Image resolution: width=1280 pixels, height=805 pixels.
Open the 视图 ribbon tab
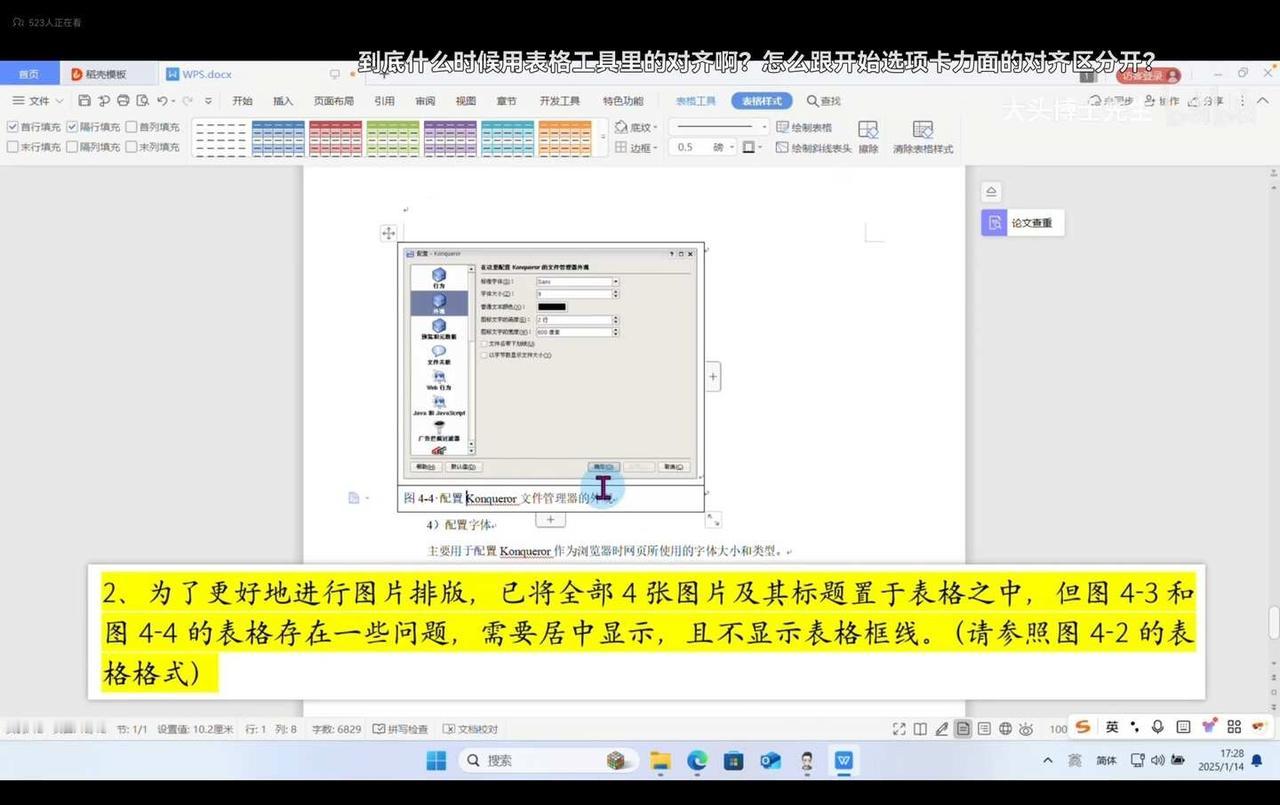466,101
